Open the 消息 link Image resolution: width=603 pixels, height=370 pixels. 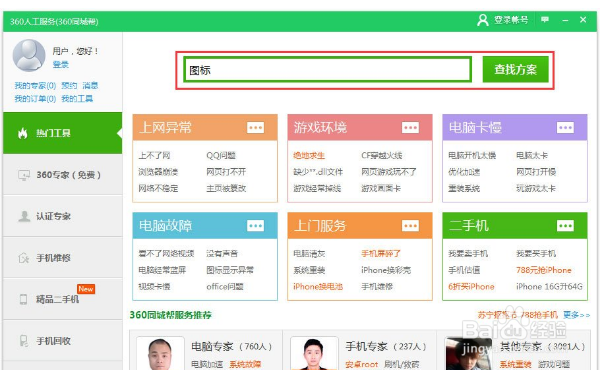[90, 85]
